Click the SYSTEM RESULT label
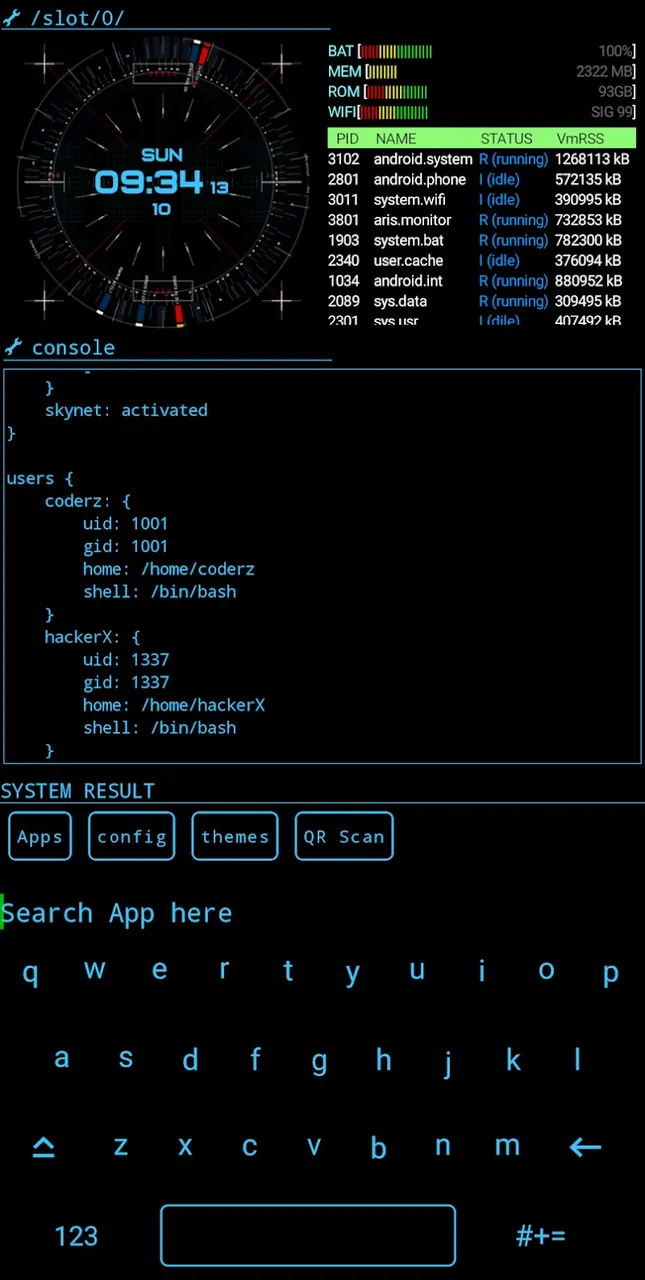This screenshot has width=645, height=1280. 78,791
